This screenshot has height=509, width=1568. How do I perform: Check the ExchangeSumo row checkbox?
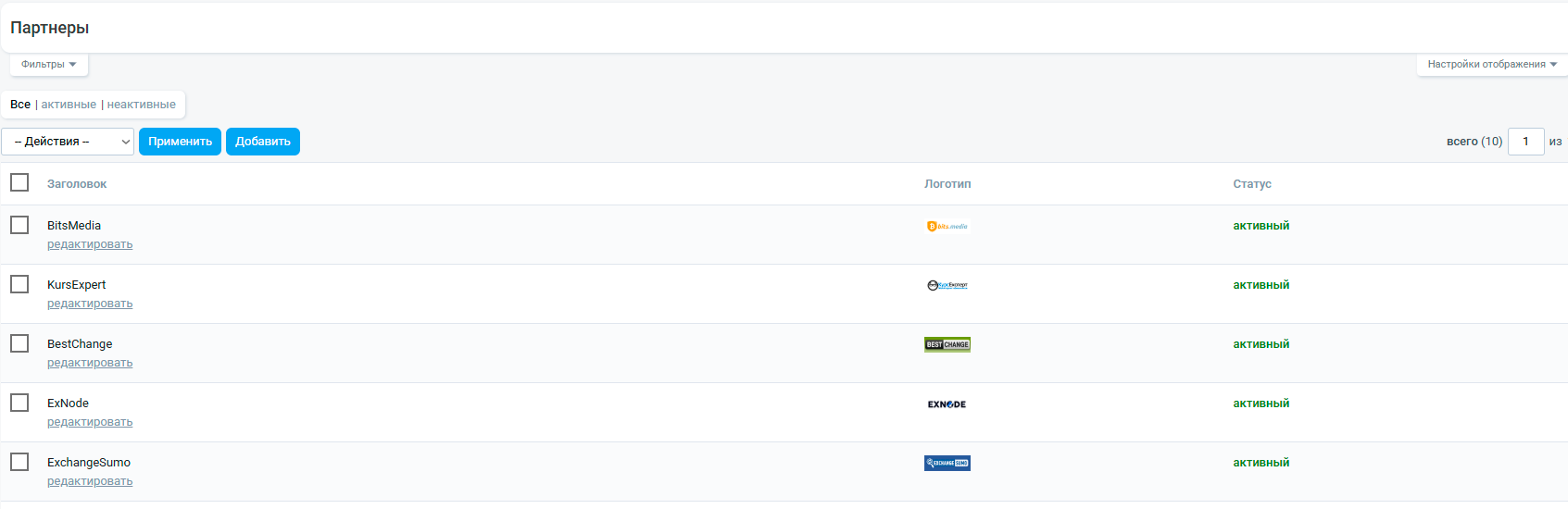[19, 462]
